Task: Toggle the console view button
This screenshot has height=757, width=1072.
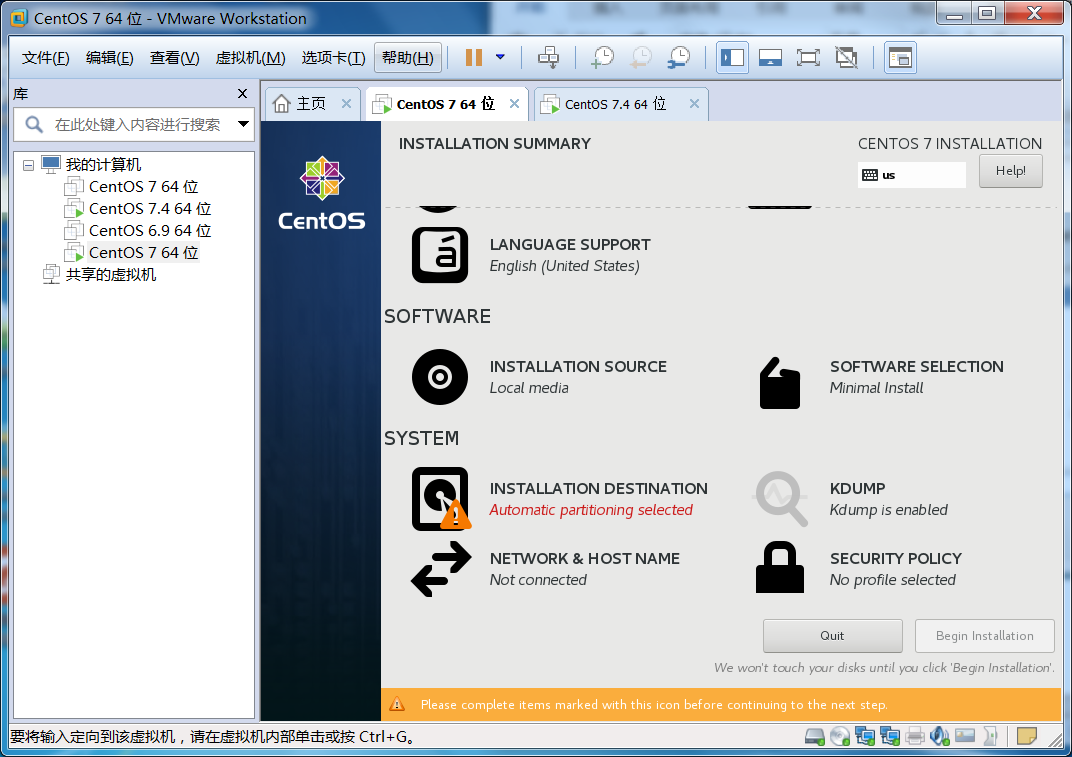Action: [x=900, y=57]
